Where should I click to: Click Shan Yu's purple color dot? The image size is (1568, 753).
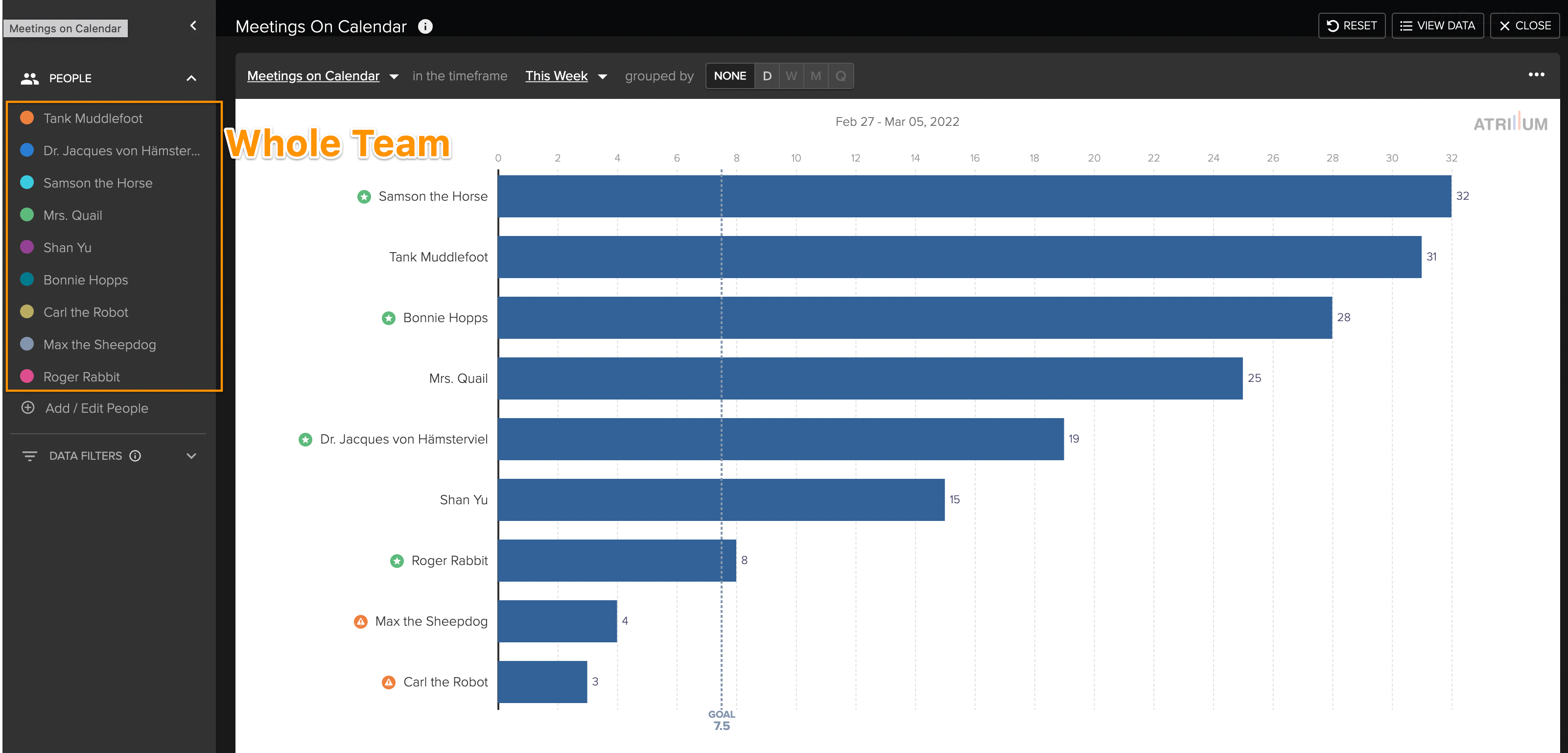click(27, 247)
